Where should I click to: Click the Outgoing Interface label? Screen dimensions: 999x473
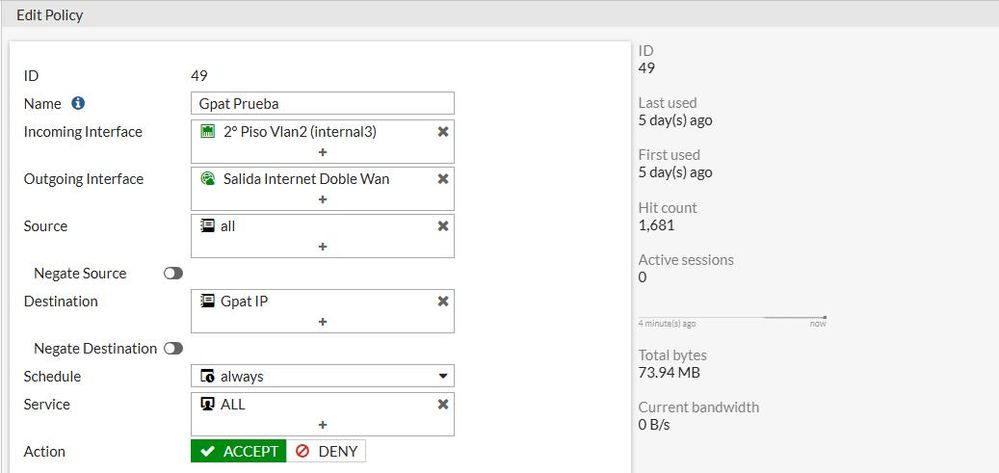(83, 179)
